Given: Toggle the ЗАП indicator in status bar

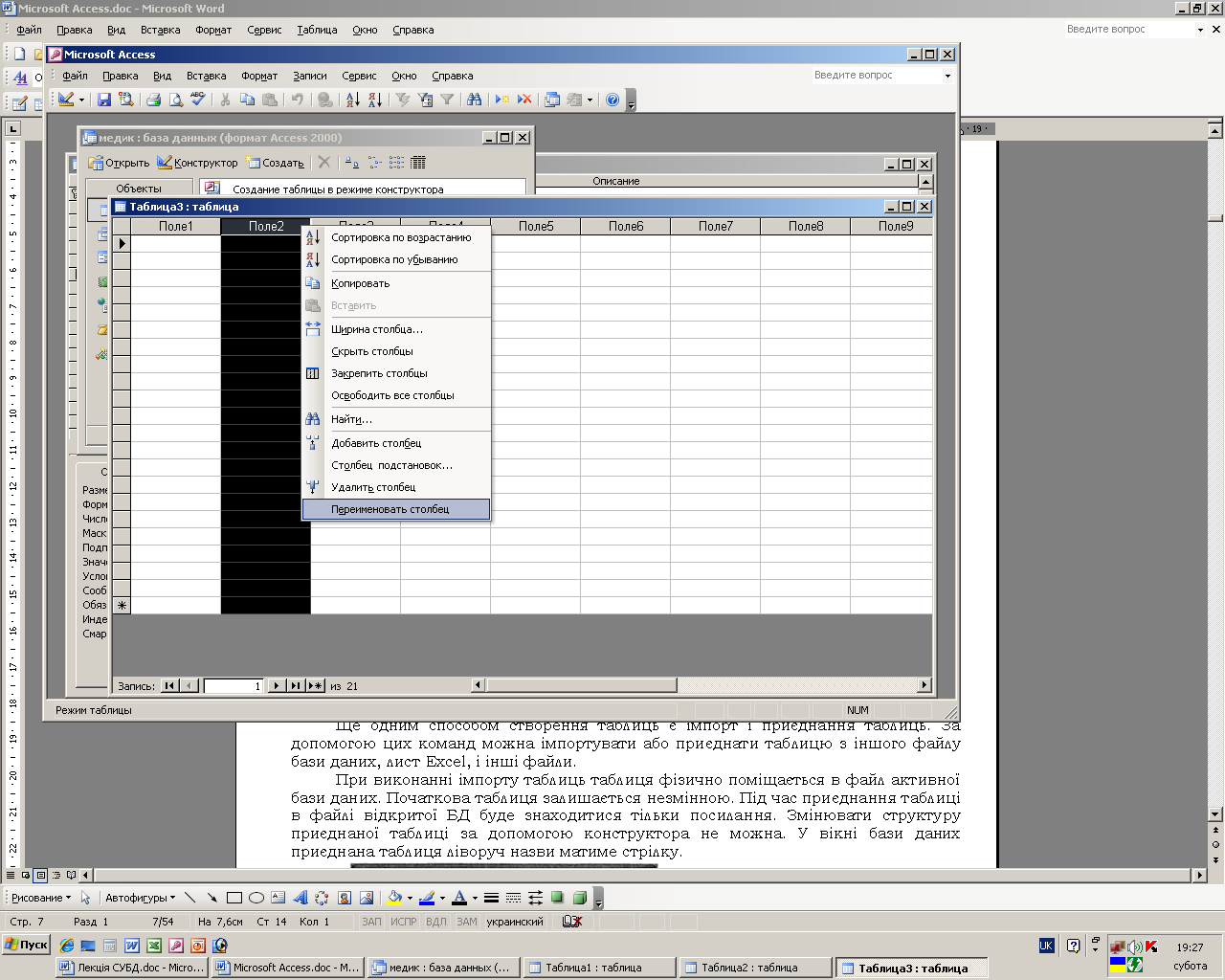Looking at the screenshot, I should click(371, 922).
